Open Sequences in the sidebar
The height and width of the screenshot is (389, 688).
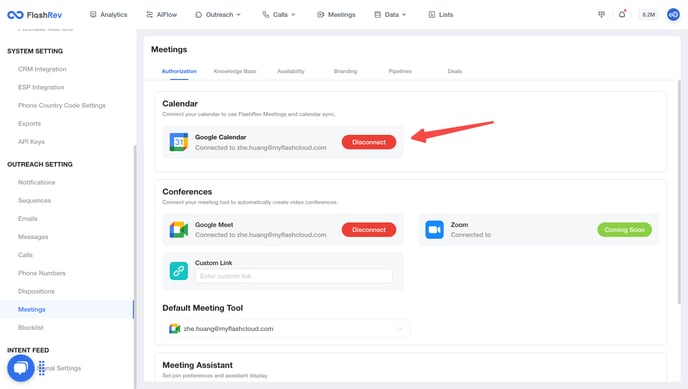pos(34,200)
